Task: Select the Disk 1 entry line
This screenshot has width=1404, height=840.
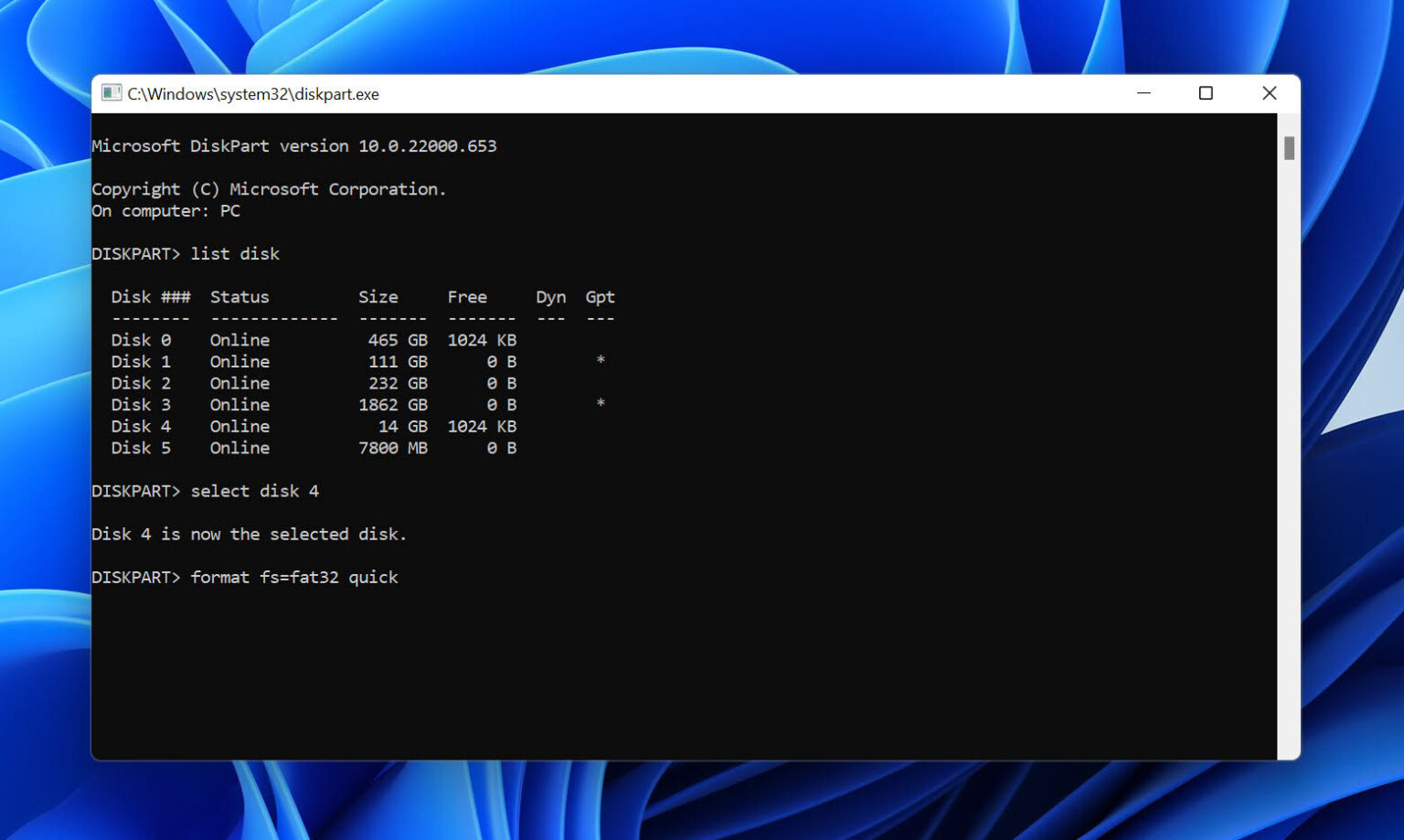Action: tap(183, 361)
